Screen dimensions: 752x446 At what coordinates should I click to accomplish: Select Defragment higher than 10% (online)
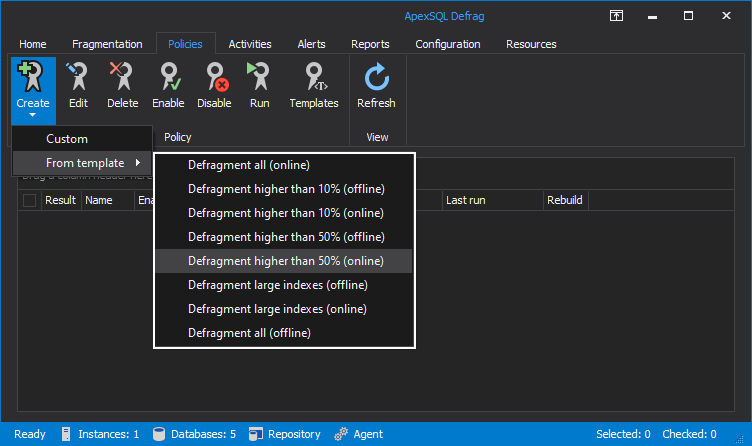coord(284,213)
